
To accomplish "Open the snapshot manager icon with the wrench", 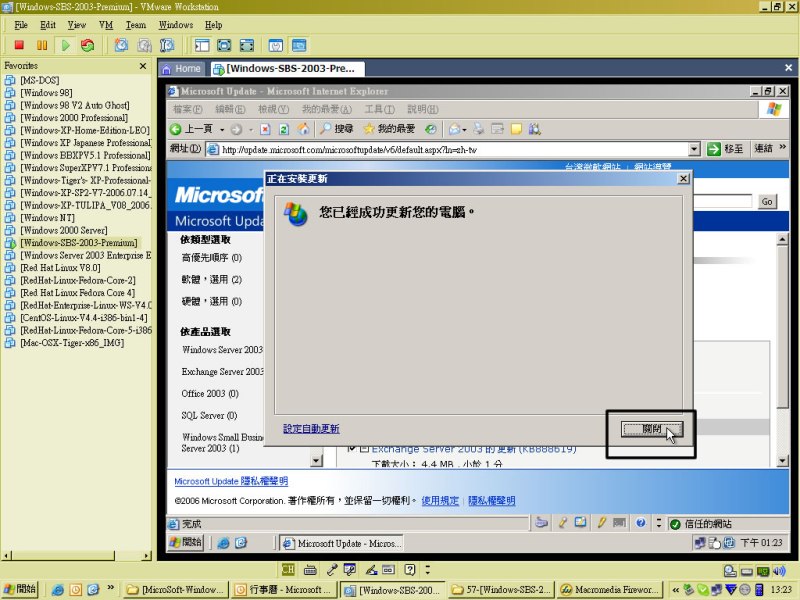I will (167, 45).
